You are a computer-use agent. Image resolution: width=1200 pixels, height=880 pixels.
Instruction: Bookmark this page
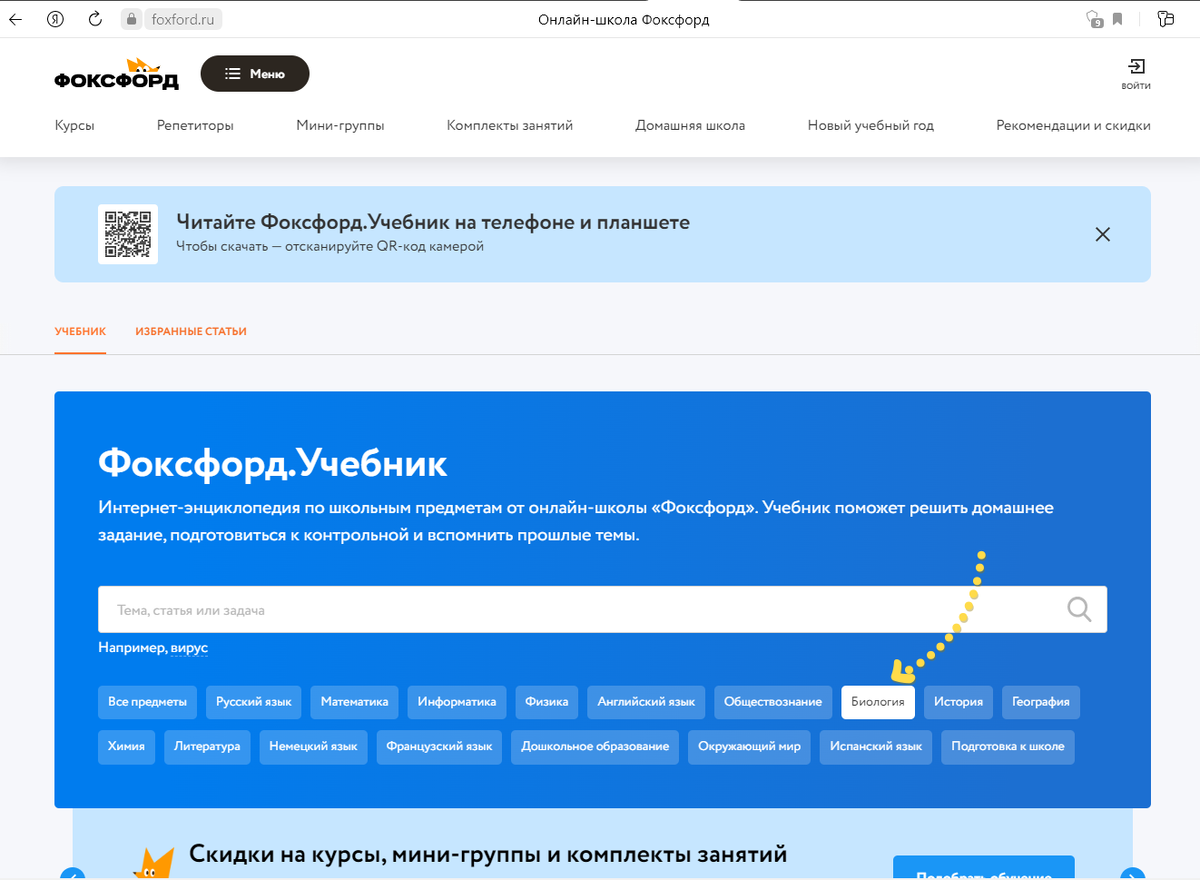[x=1117, y=19]
